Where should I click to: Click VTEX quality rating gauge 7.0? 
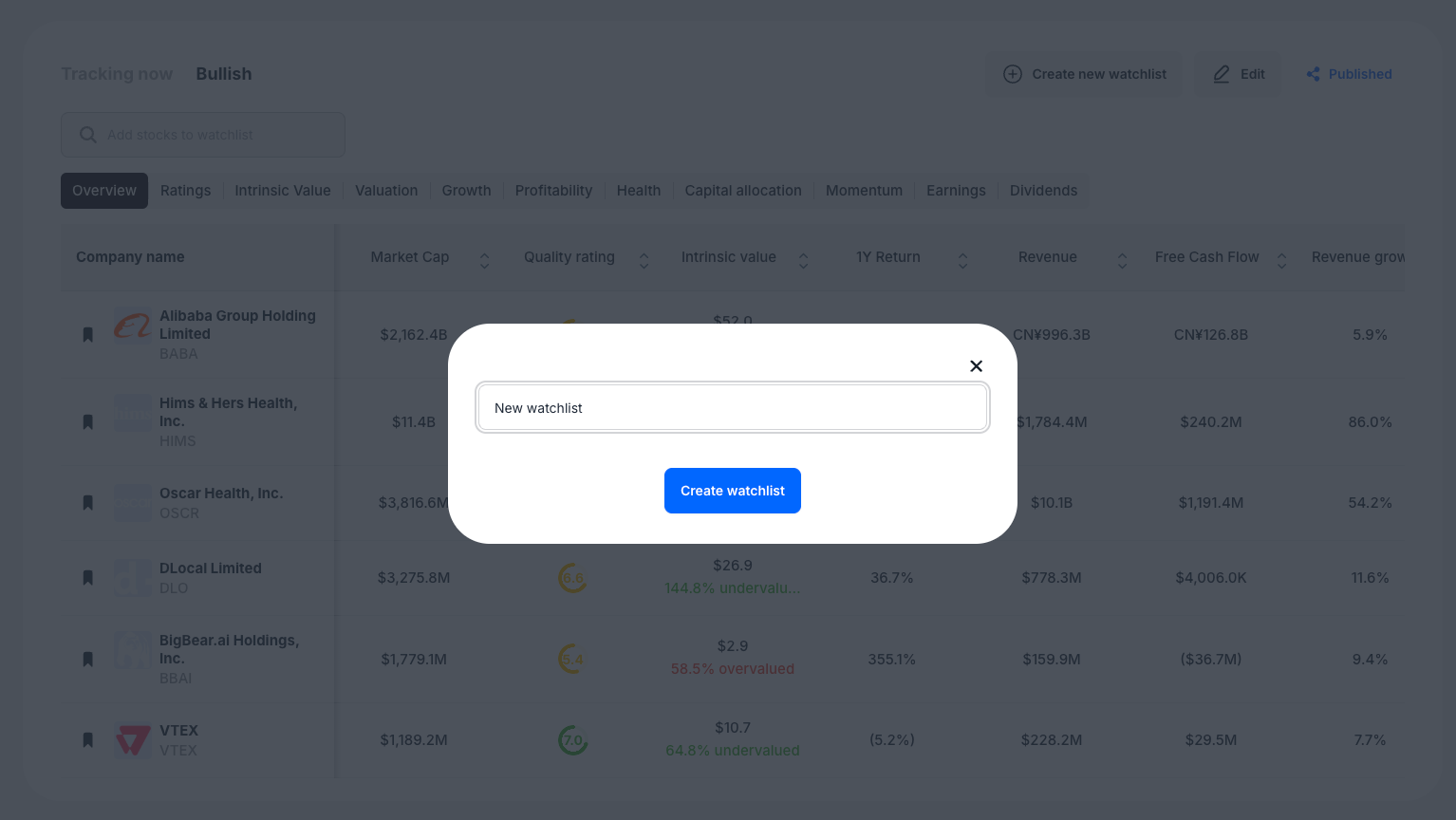pos(572,739)
